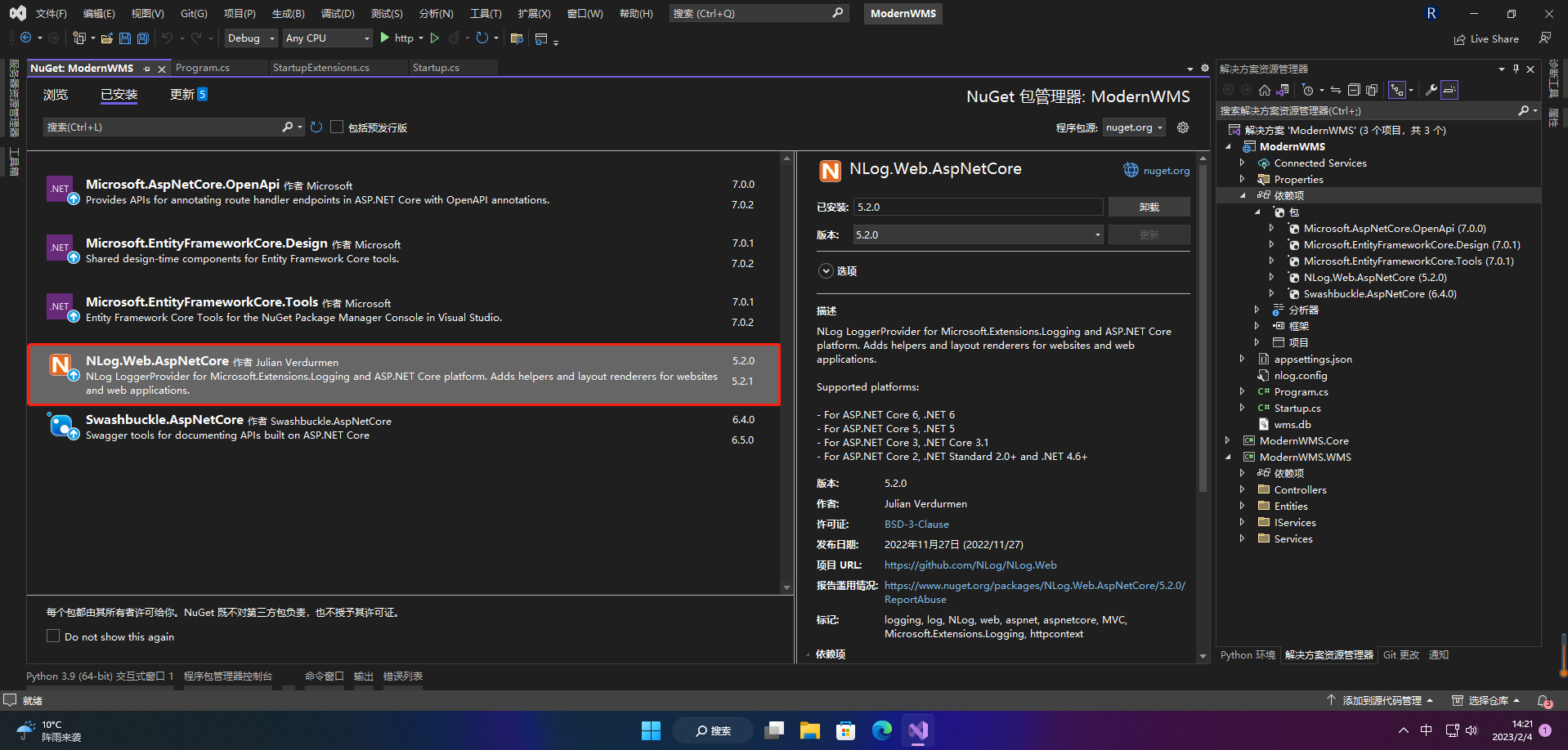Open the Debug configuration dropdown
Viewport: 1568px width, 750px height.
click(x=251, y=38)
